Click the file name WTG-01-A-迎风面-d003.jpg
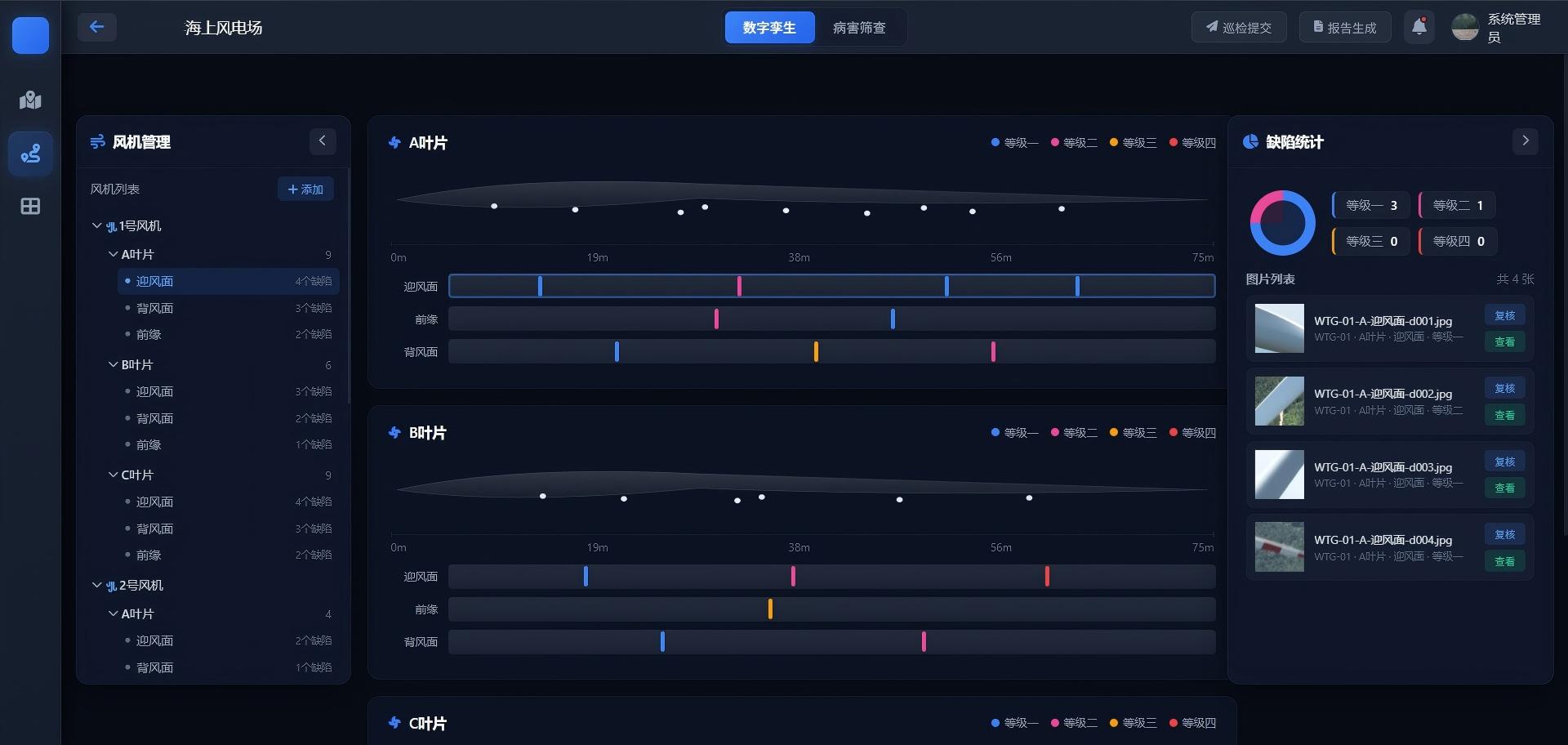Screen dimensions: 1568x745 pyautogui.click(x=1383, y=467)
